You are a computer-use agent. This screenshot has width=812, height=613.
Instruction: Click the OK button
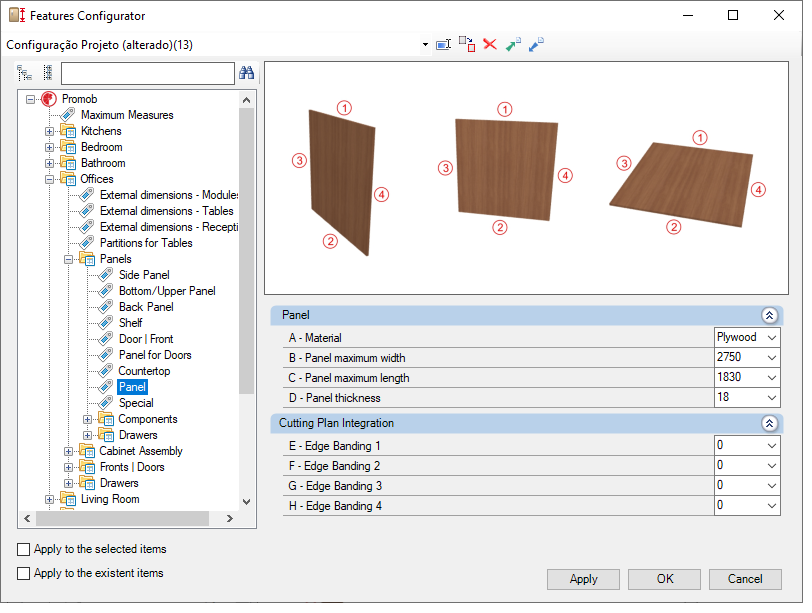coord(664,579)
